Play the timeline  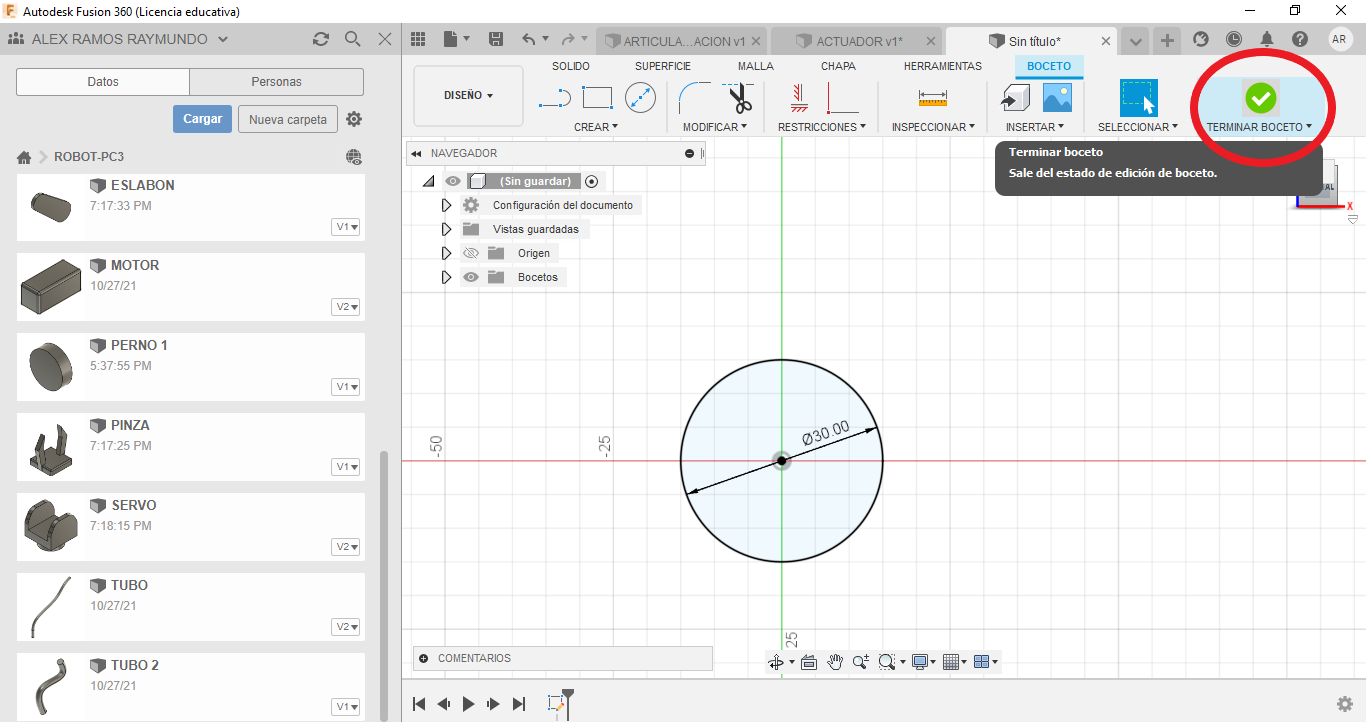coord(468,704)
